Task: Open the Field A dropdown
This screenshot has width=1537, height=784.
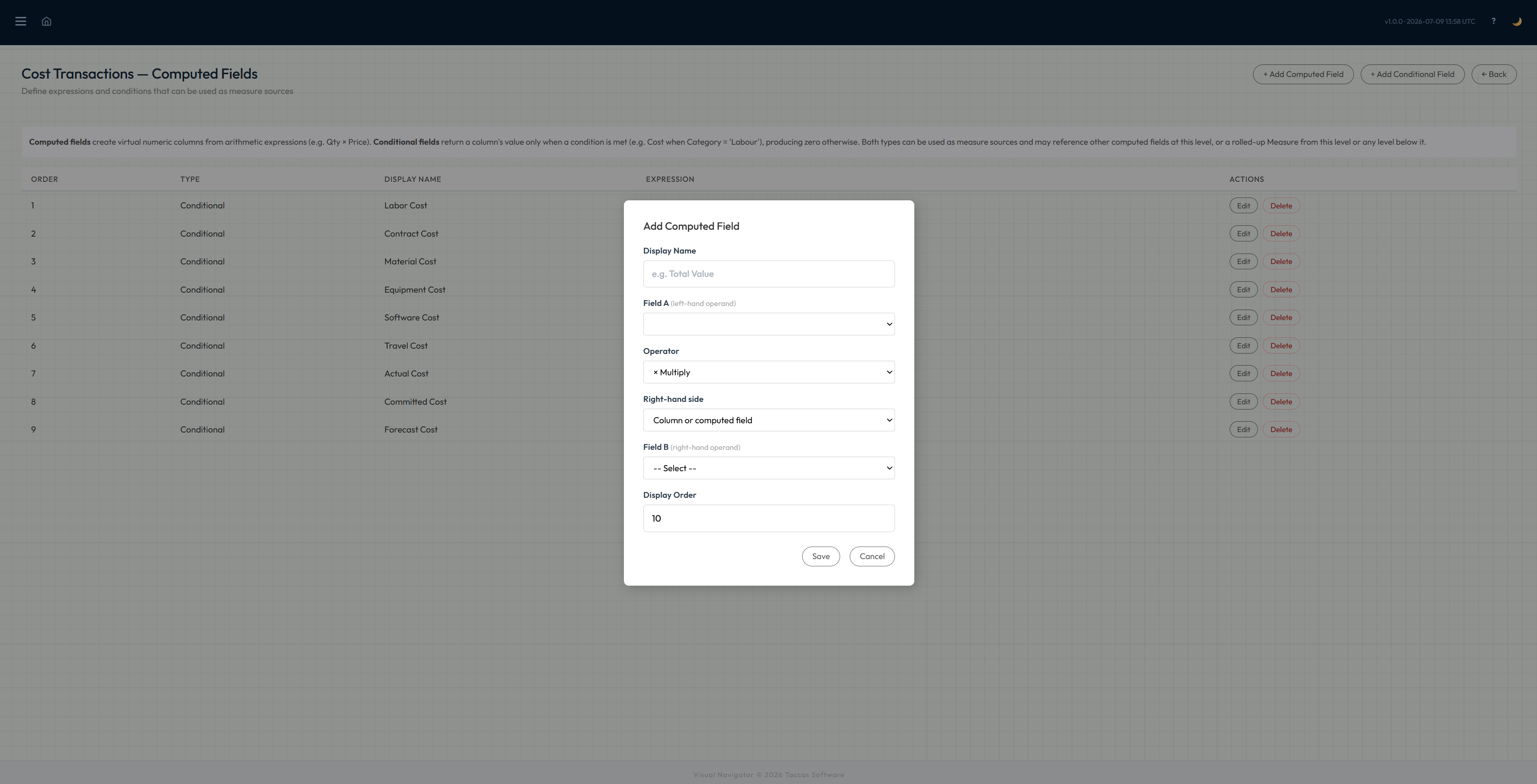Action: click(x=769, y=324)
